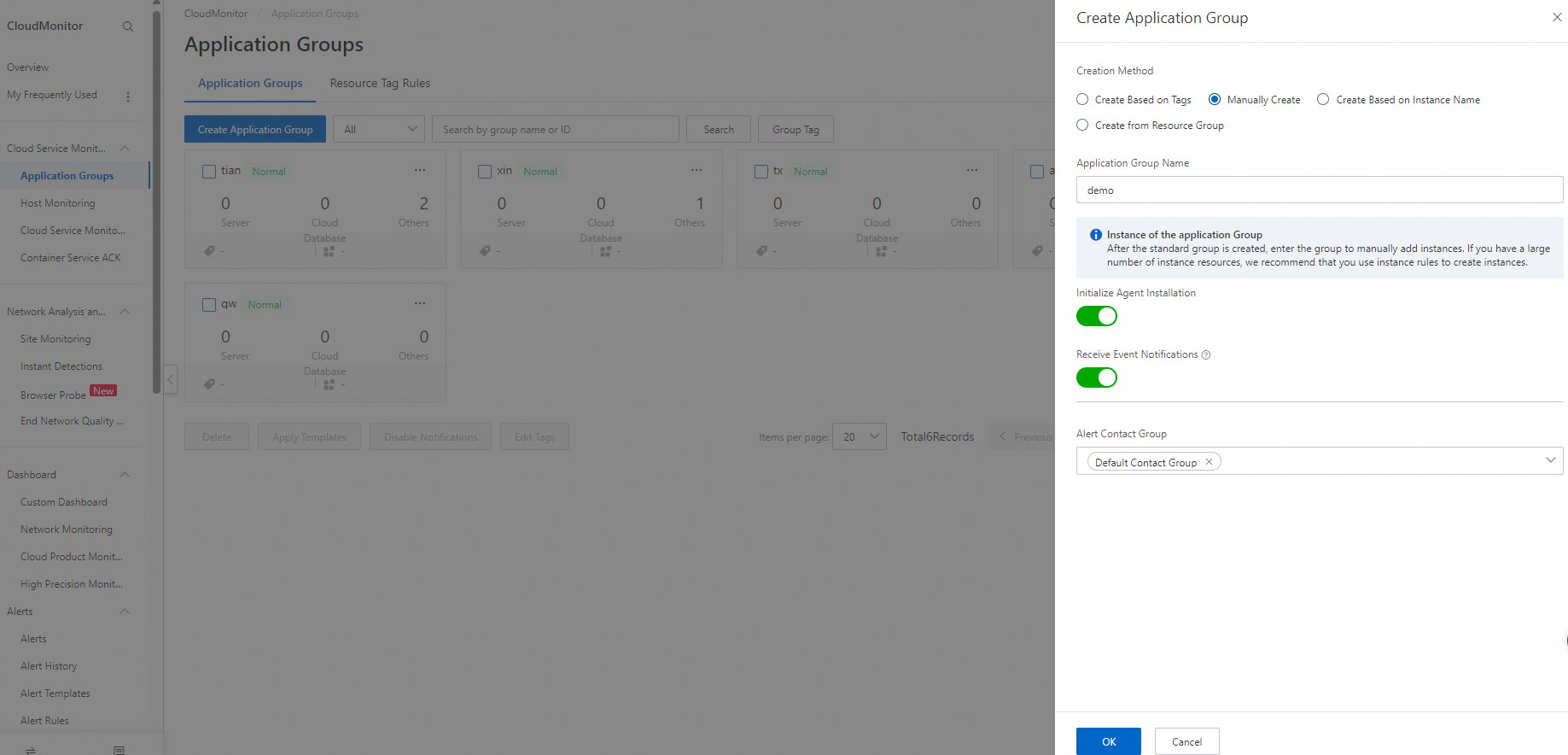Click the Edit Tags button
Image resolution: width=1568 pixels, height=755 pixels.
click(534, 436)
